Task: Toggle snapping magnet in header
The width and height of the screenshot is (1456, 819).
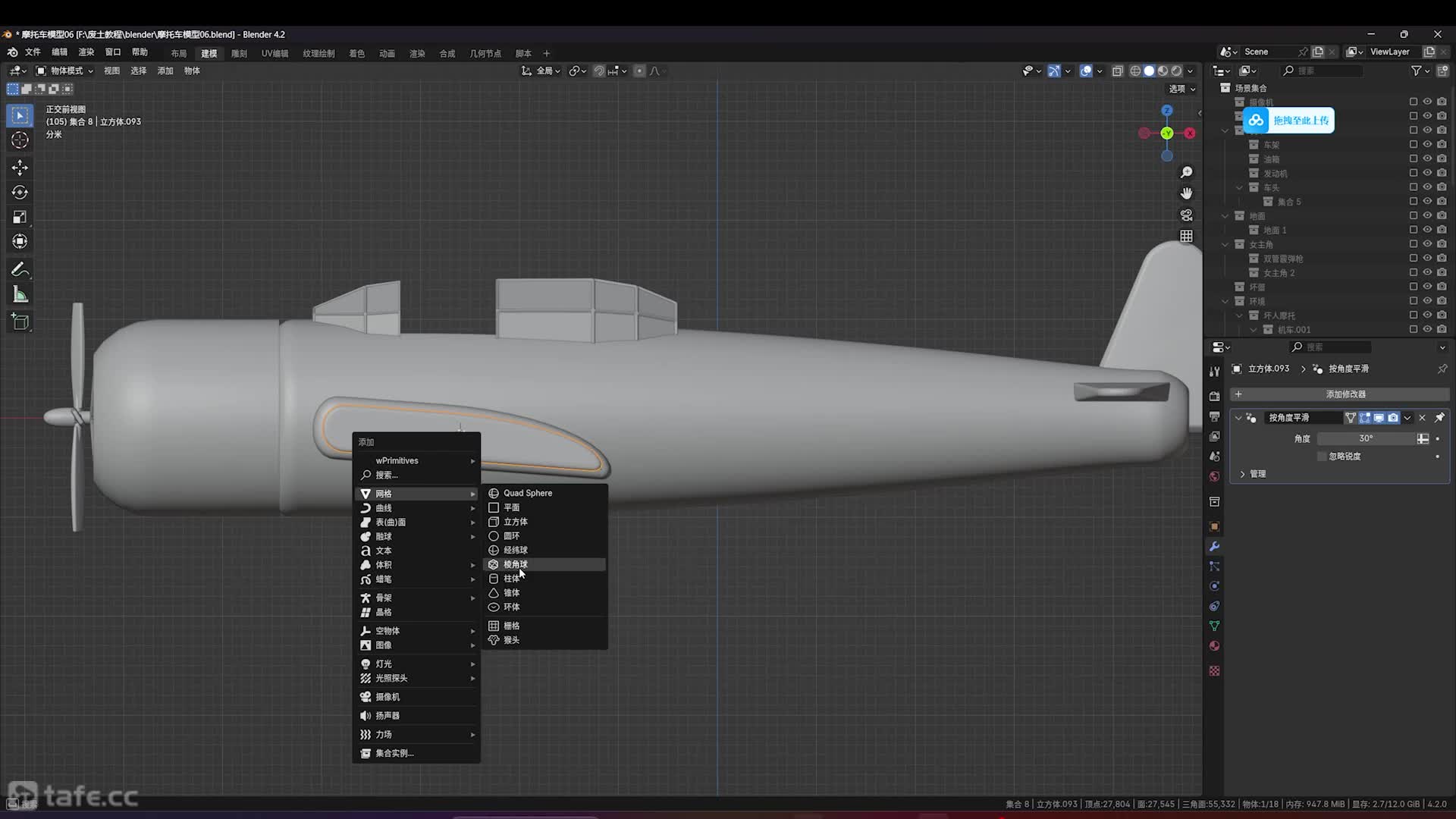Action: (x=598, y=71)
